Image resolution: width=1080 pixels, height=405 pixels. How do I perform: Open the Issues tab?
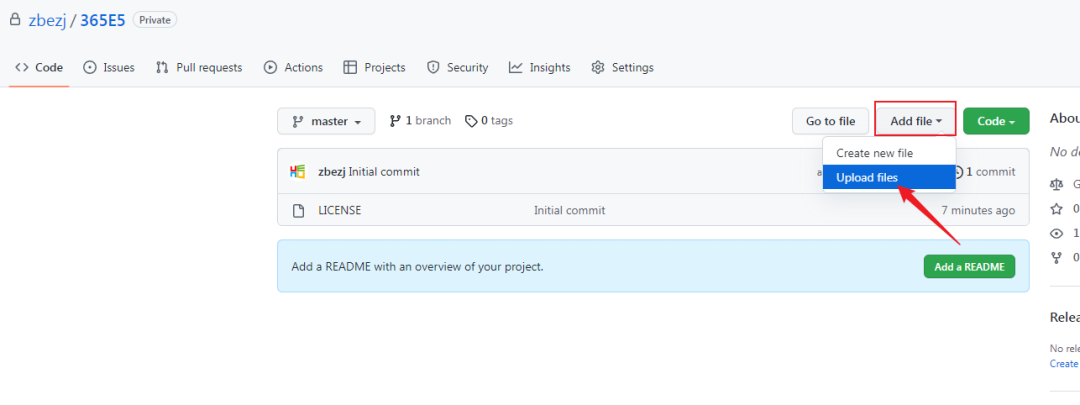click(109, 68)
